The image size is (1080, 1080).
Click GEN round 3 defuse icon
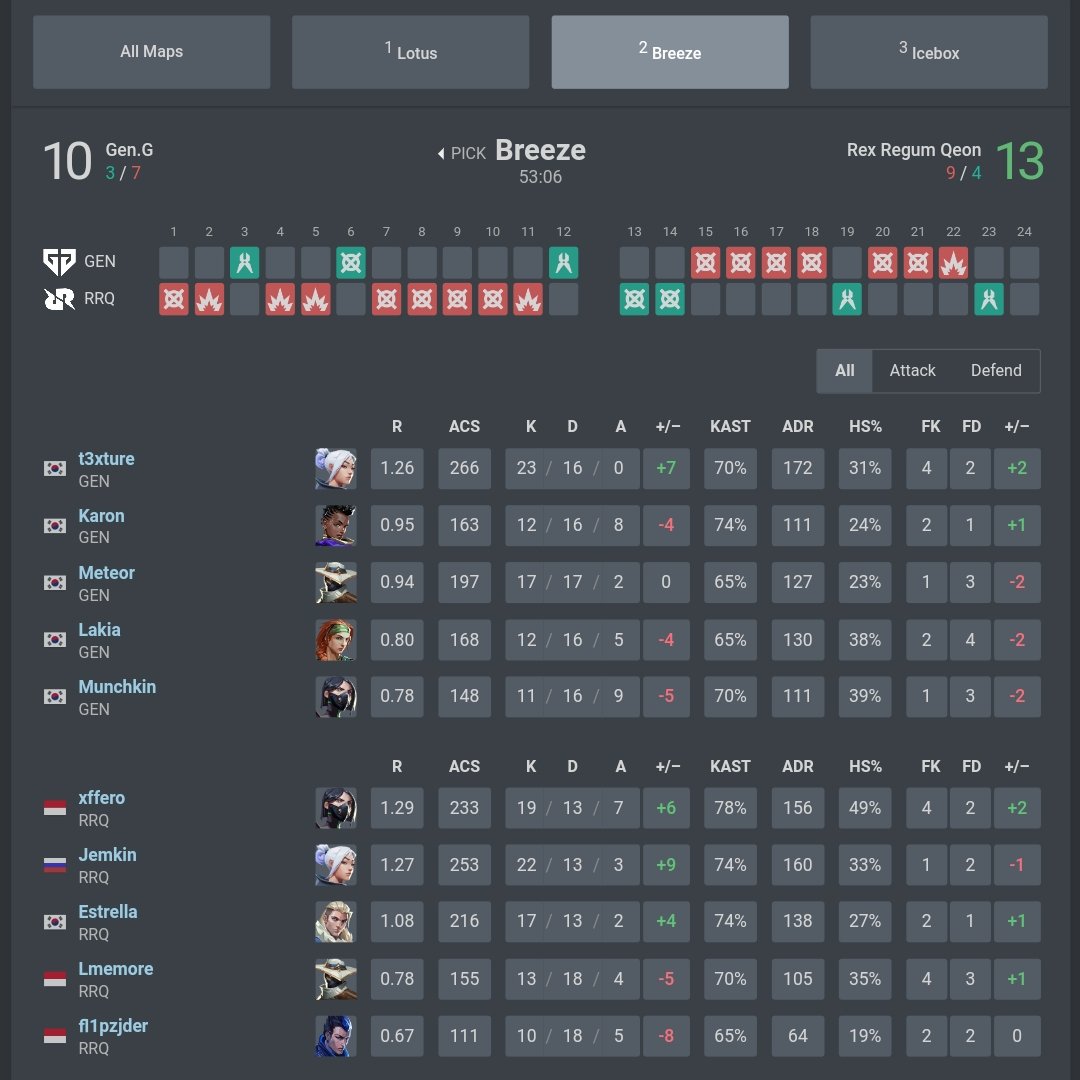[245, 262]
